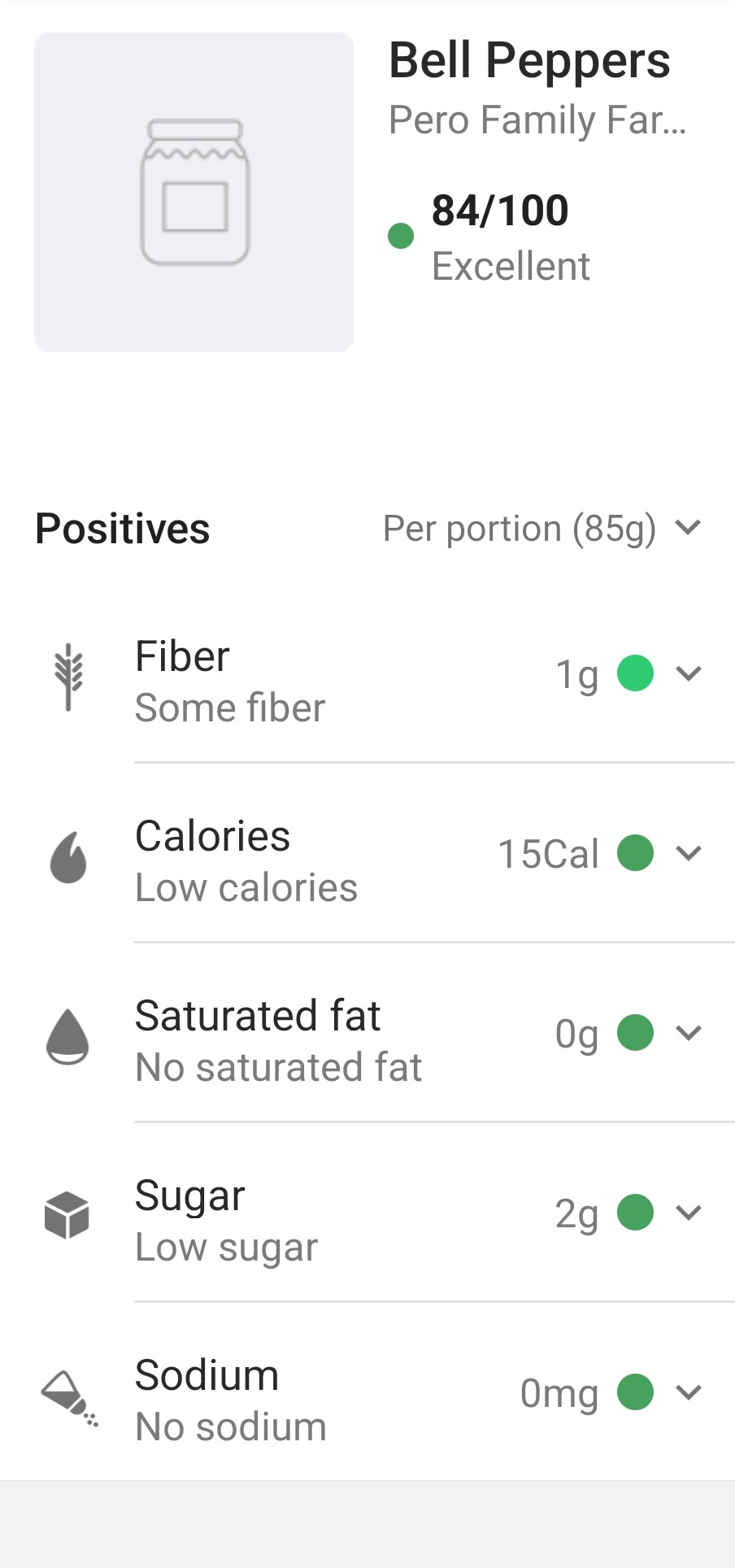Tap the Bell Peppers product title
Viewport: 735px width, 1568px height.
click(x=529, y=61)
